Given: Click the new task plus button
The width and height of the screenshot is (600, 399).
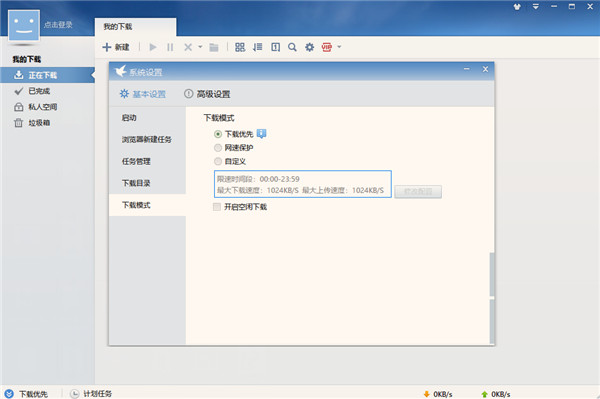Looking at the screenshot, I should pyautogui.click(x=116, y=47).
